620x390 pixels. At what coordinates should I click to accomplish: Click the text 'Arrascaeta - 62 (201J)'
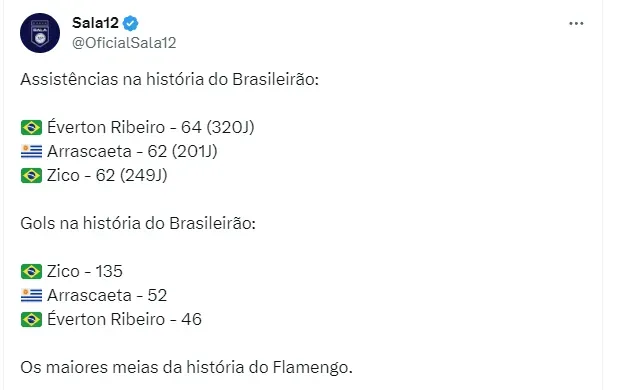pos(132,151)
